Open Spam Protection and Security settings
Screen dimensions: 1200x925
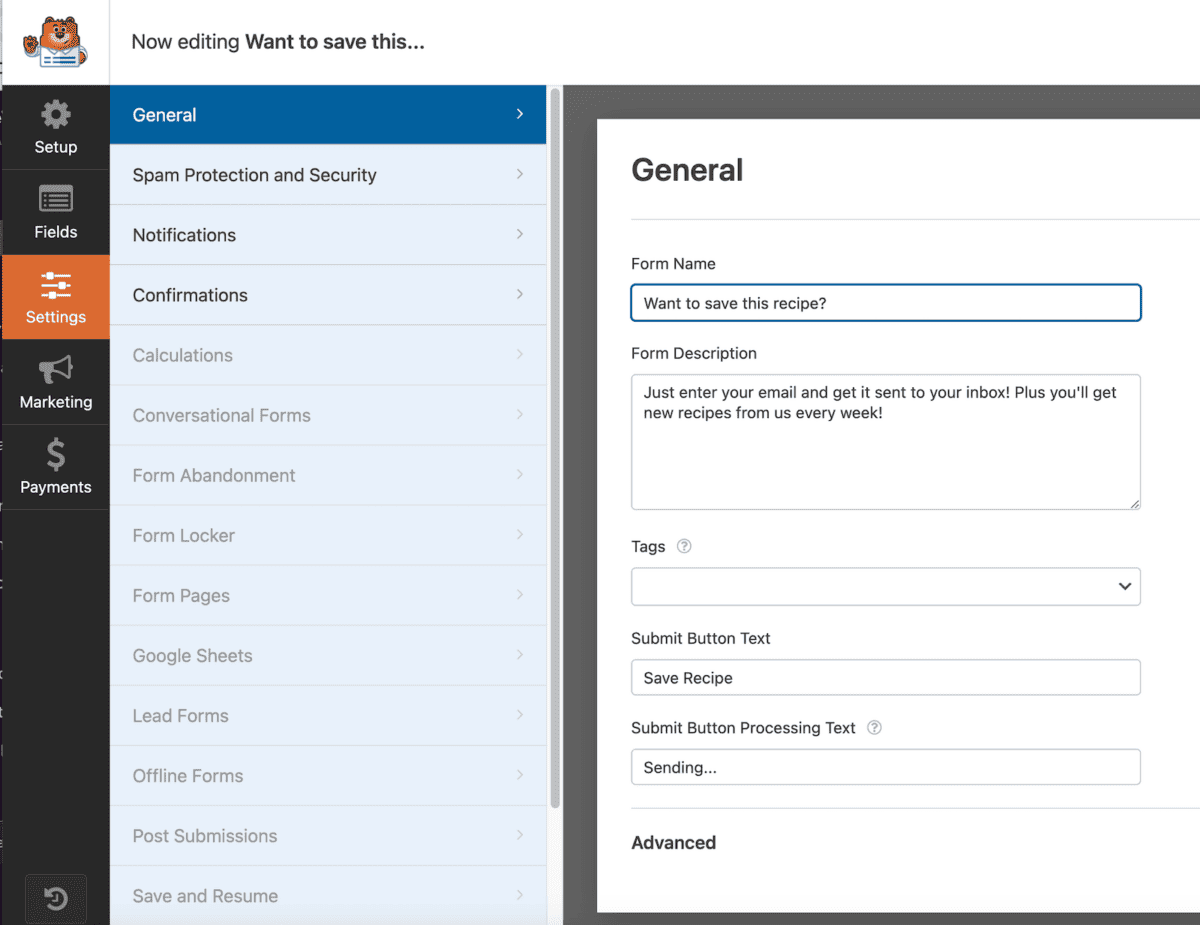click(x=328, y=175)
